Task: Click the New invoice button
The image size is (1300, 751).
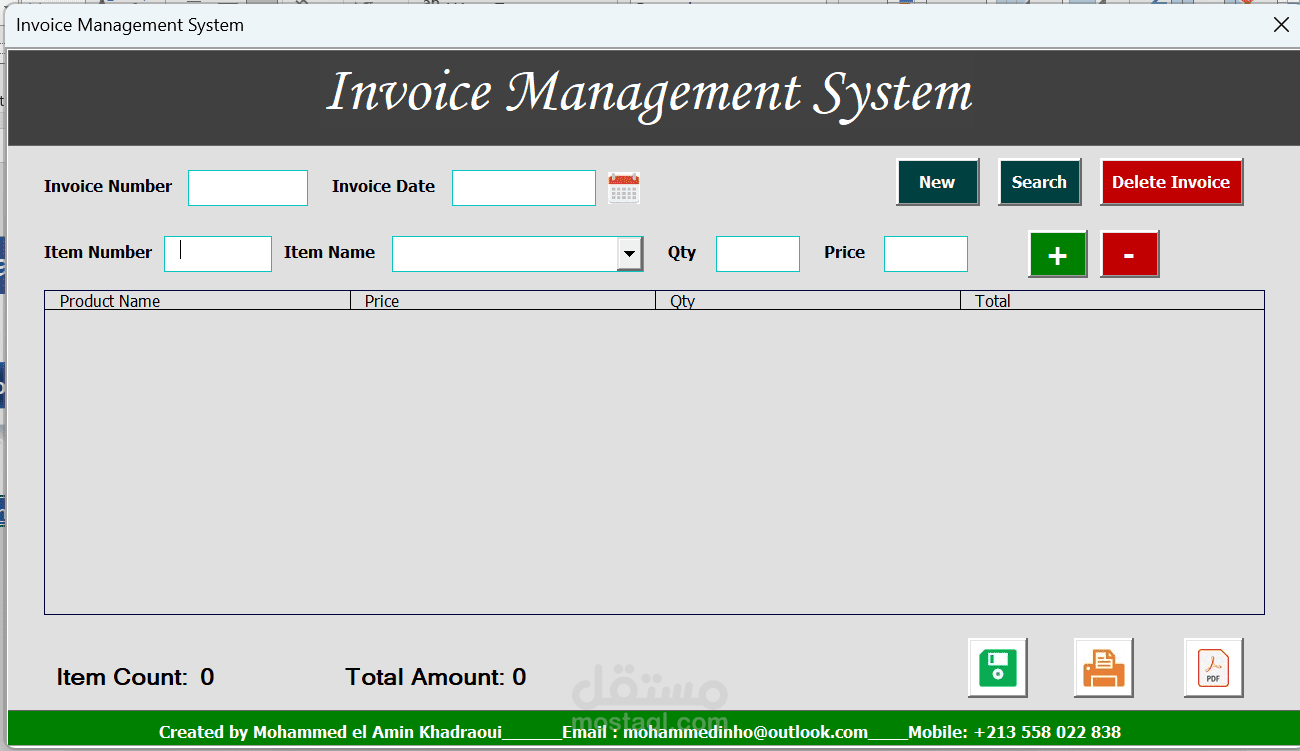Action: pos(937,182)
